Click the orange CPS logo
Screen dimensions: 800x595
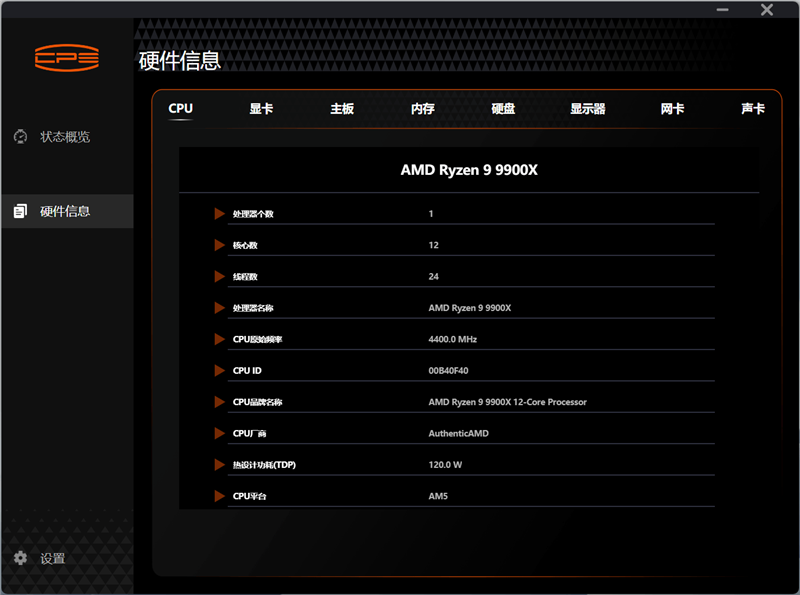[67, 58]
